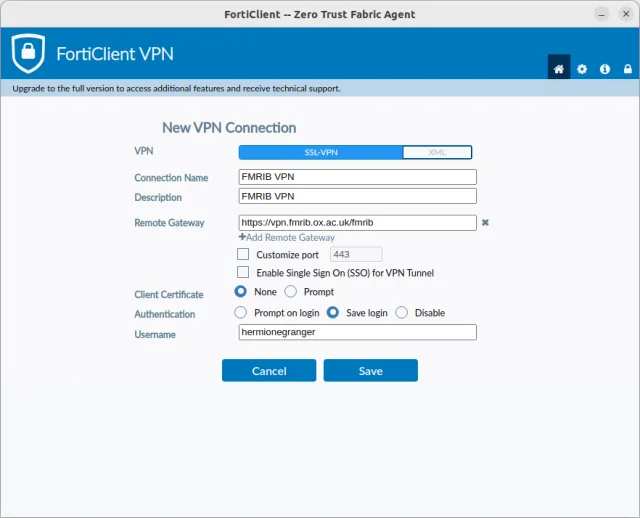Click the Cancel button
Image resolution: width=640 pixels, height=518 pixels.
pyautogui.click(x=269, y=371)
